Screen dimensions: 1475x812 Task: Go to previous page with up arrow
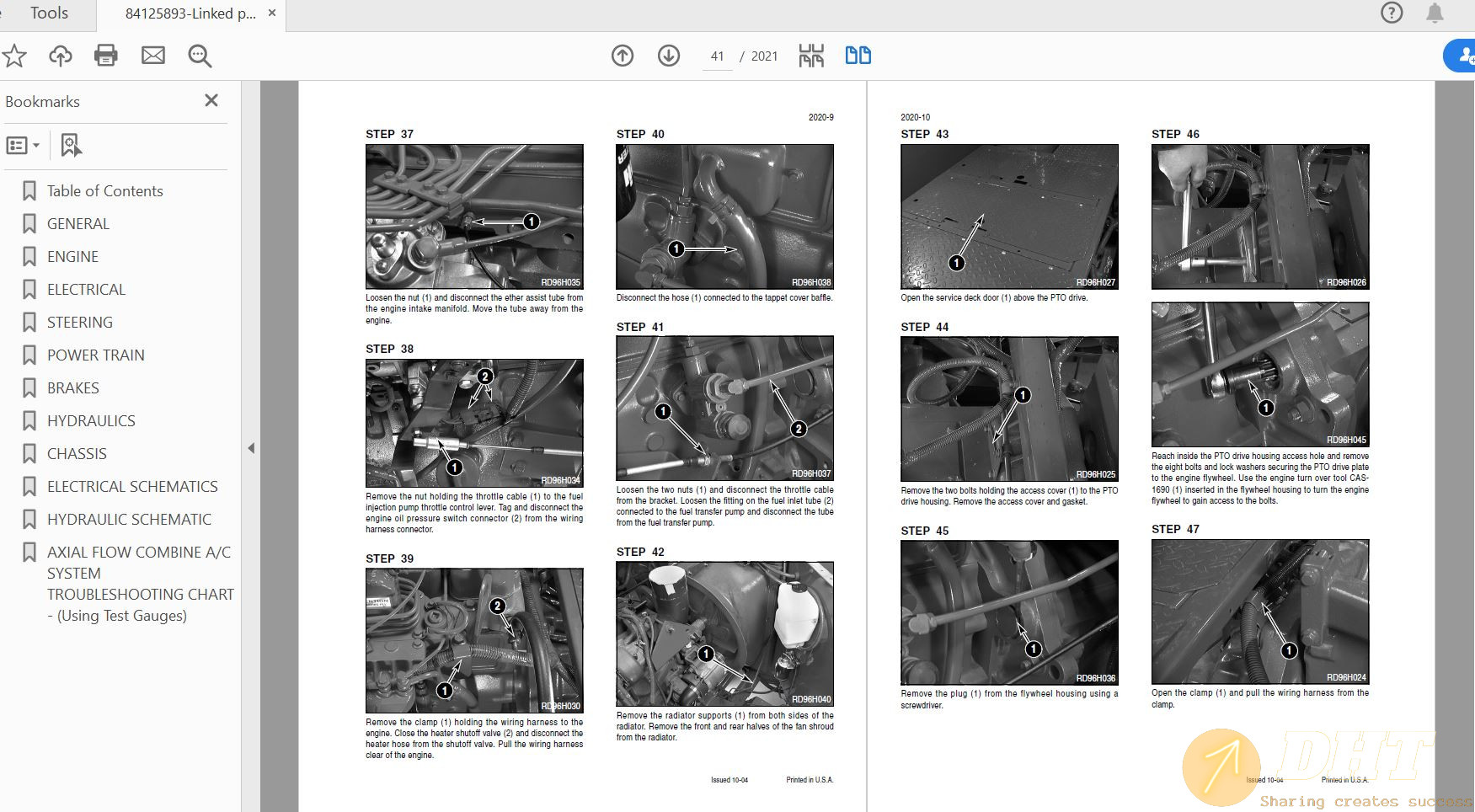pos(623,56)
